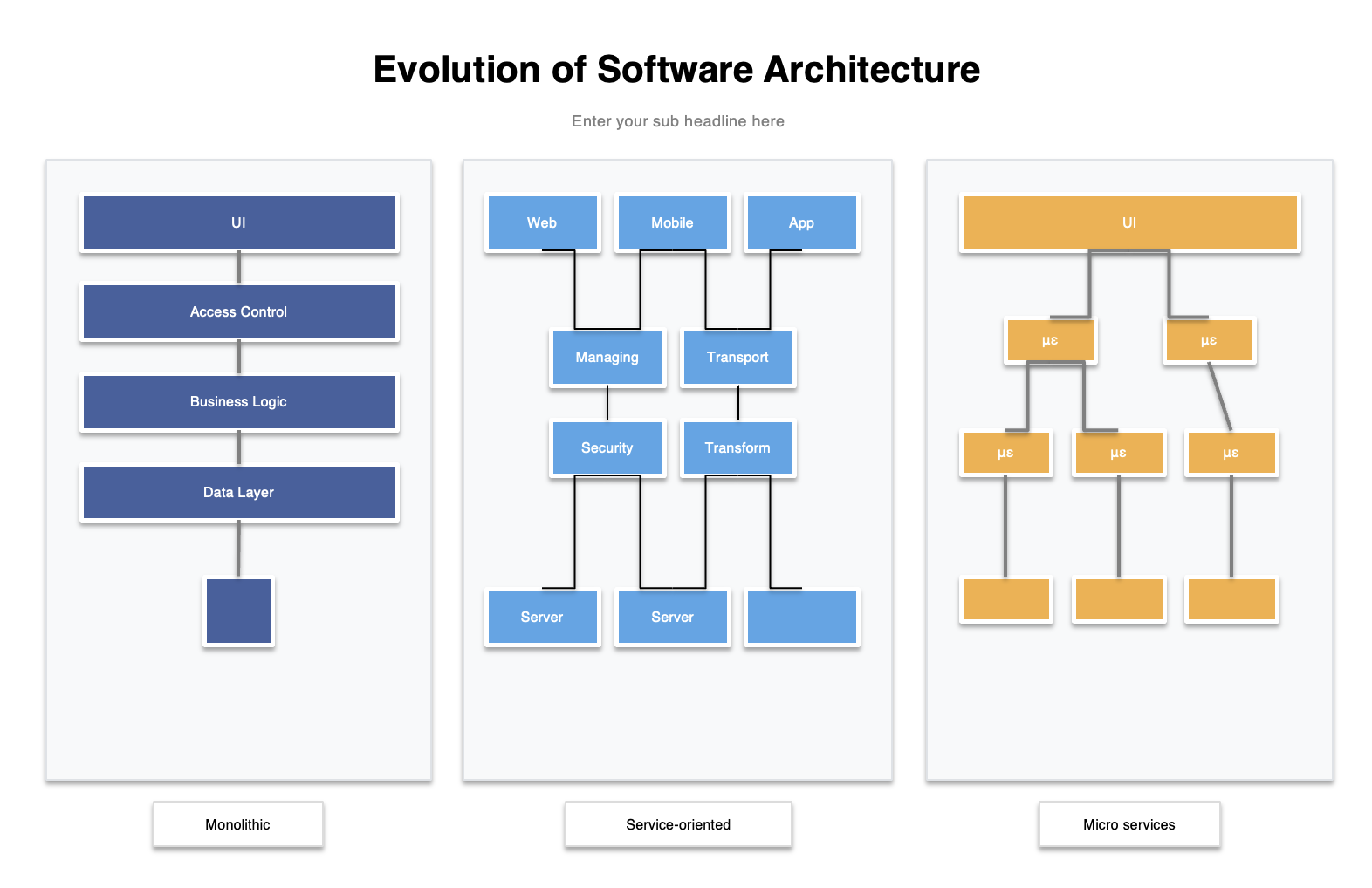Screen dimensions: 1372x888
Task: Click the Micro services label
Action: 1128,824
